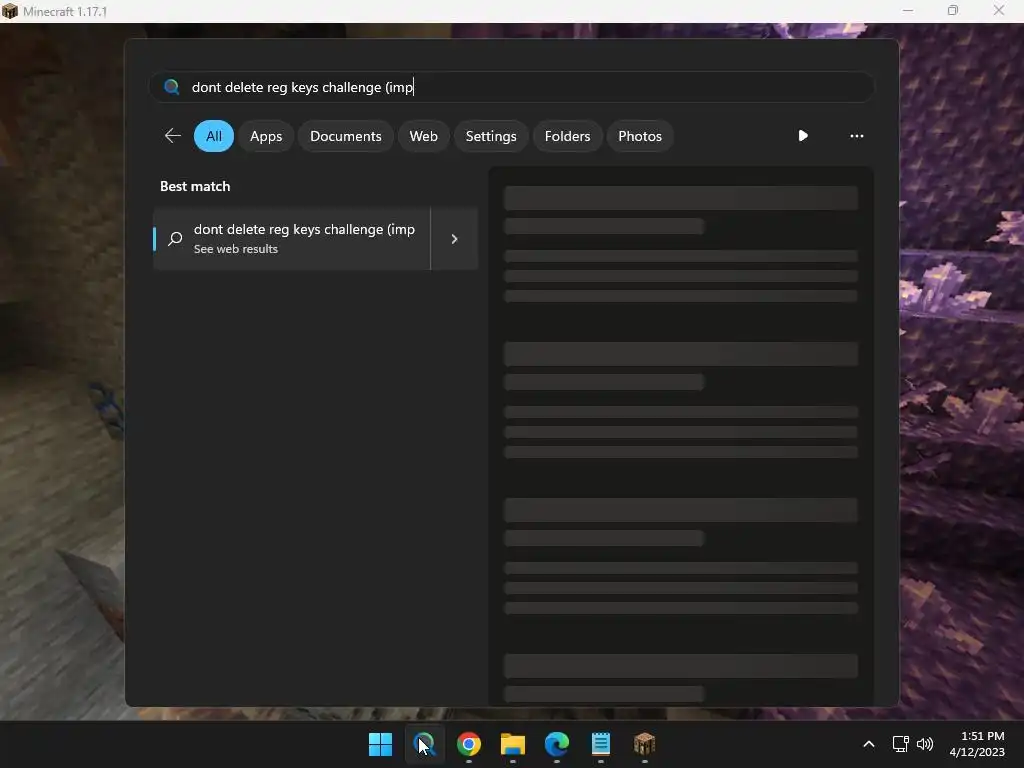Click the back arrow in search panel
This screenshot has height=768, width=1024.
(172, 136)
